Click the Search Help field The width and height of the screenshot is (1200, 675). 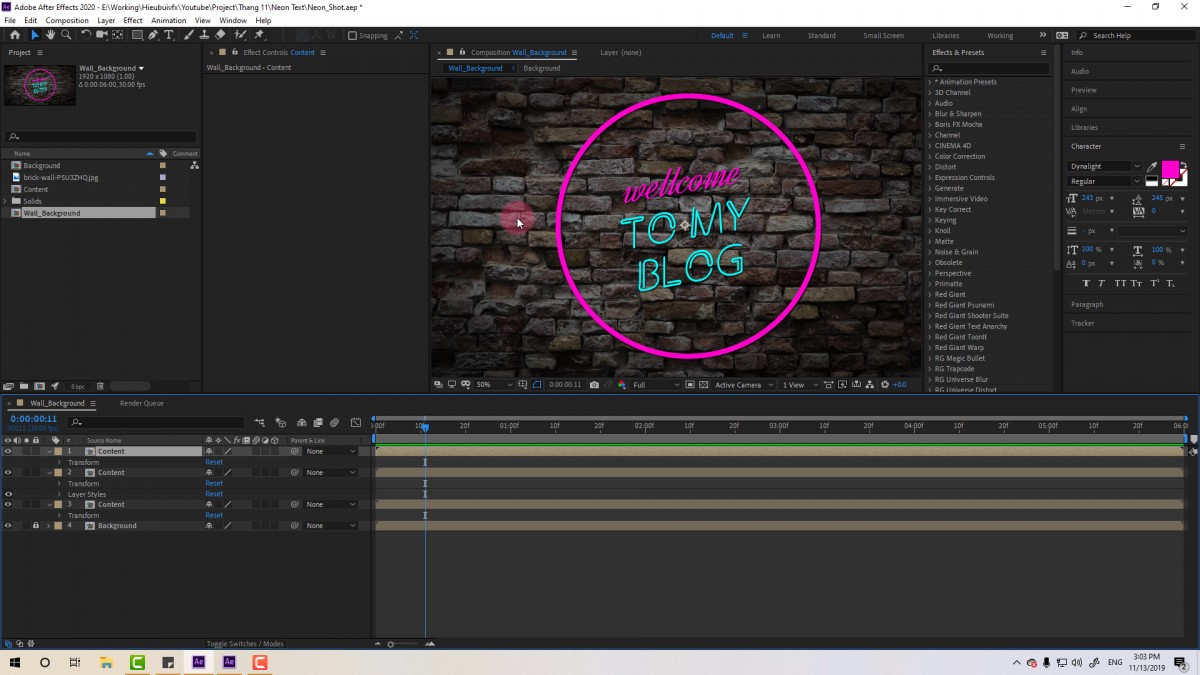pos(1136,36)
